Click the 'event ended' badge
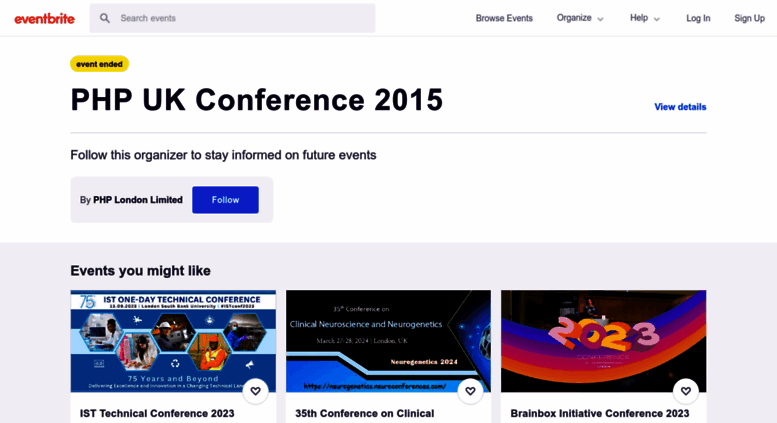The image size is (777, 423). coord(99,64)
